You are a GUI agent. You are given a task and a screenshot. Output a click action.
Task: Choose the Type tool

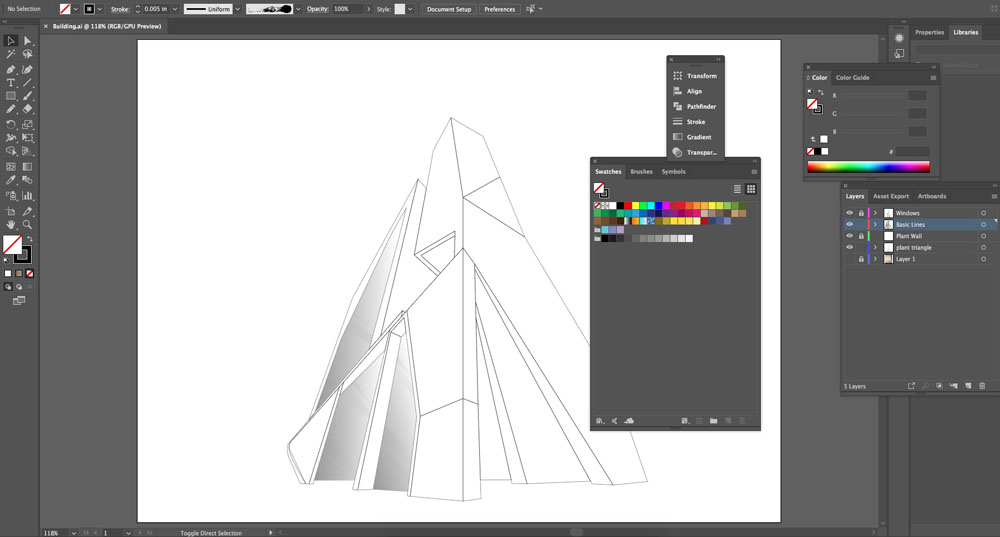[11, 83]
